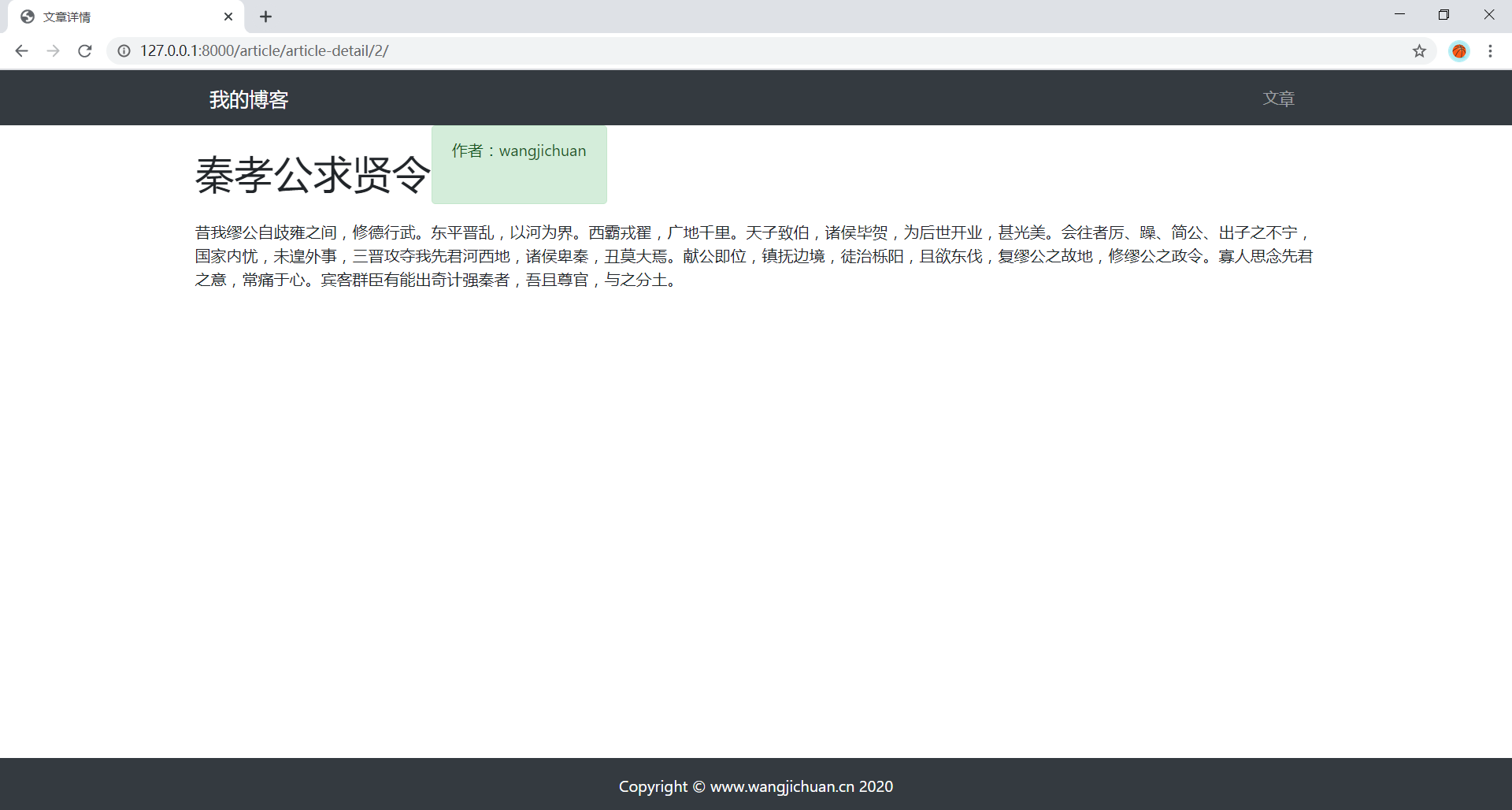Screen dimensions: 1512x810
Task: Close the browser window
Action: click(1488, 15)
